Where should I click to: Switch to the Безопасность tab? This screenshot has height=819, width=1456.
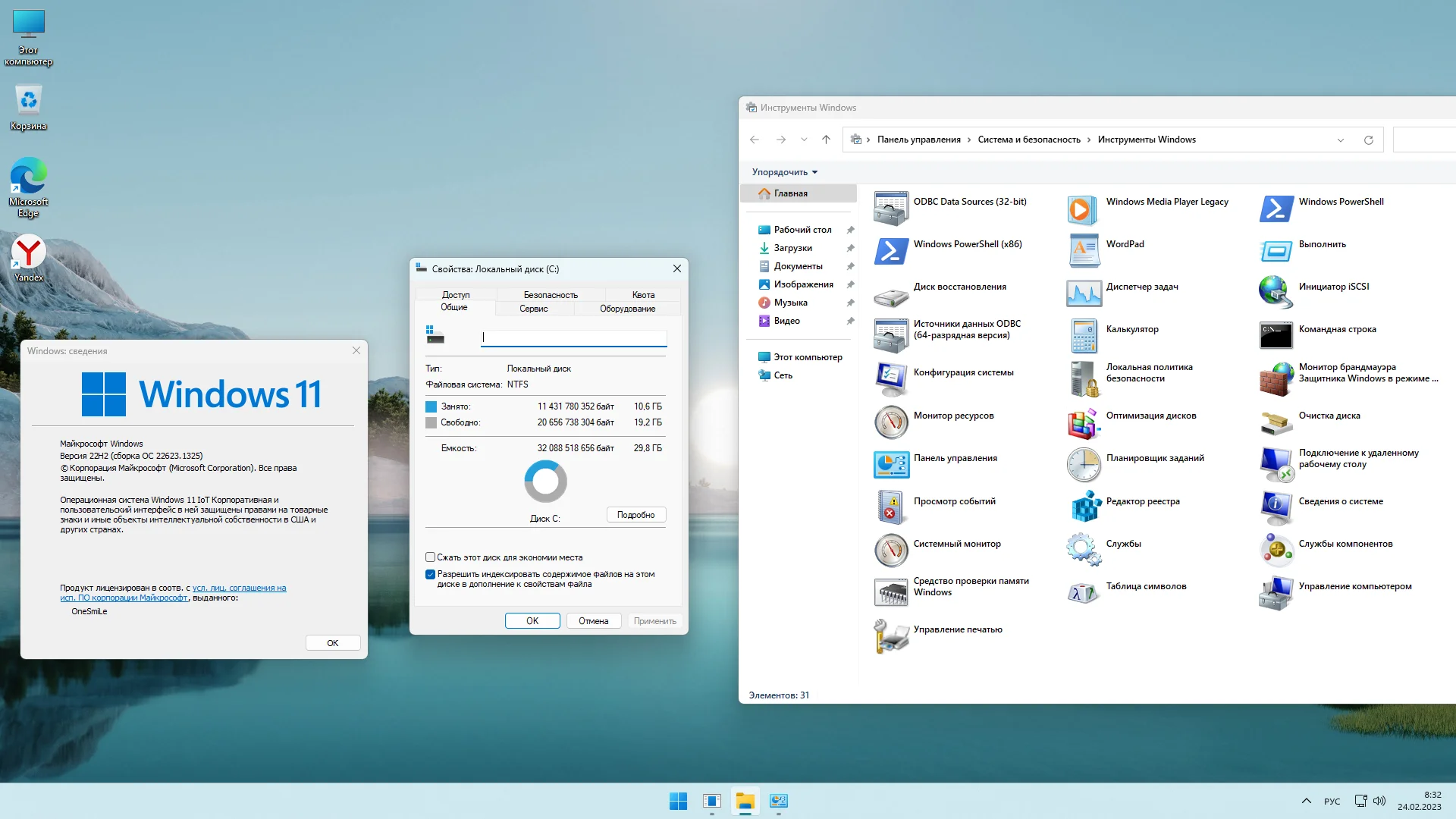551,295
